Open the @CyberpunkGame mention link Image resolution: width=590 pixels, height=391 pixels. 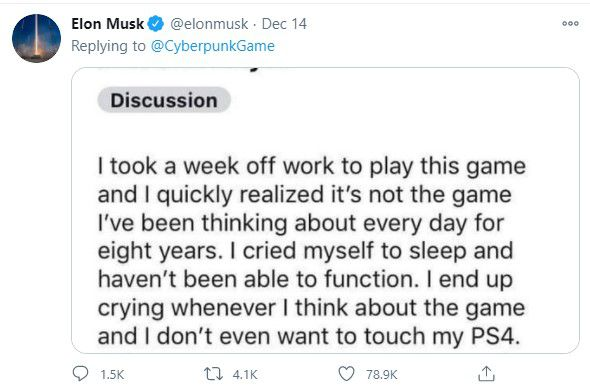click(213, 46)
